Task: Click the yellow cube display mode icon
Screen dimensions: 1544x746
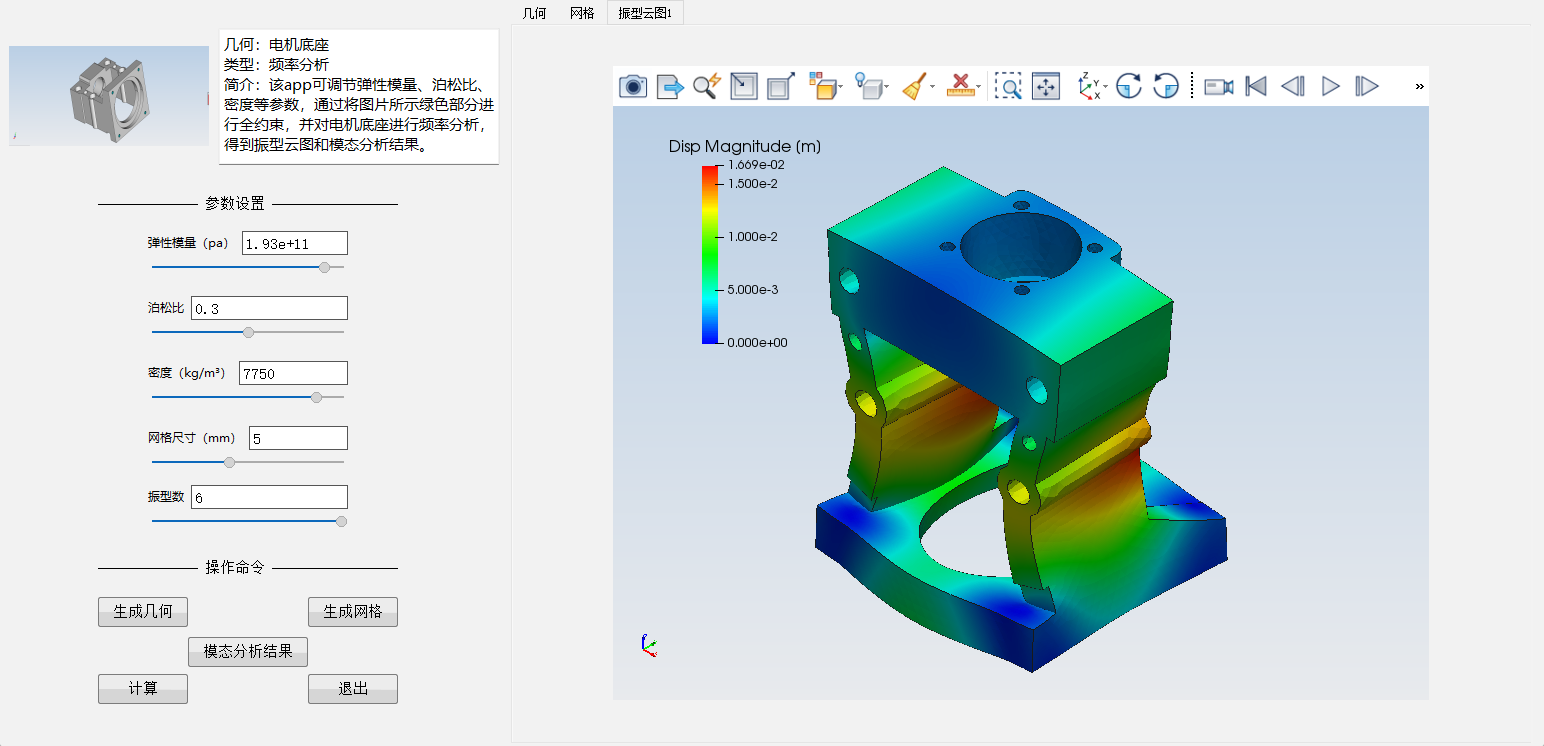Action: [822, 86]
